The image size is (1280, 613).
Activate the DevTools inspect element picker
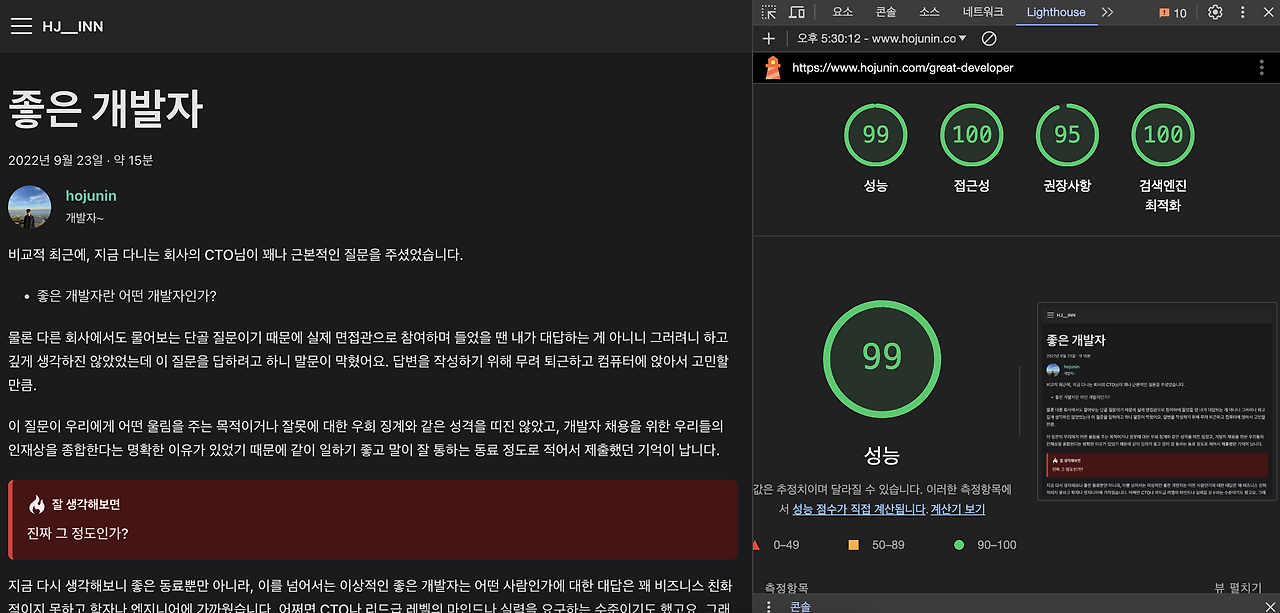768,12
